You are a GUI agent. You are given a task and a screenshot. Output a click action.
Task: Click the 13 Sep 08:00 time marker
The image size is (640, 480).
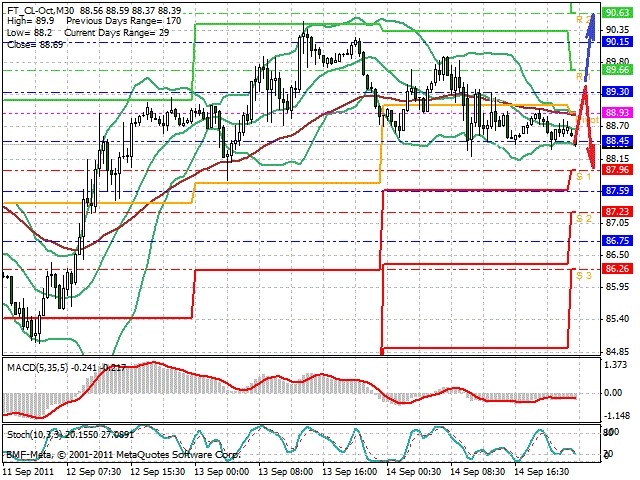click(x=286, y=472)
